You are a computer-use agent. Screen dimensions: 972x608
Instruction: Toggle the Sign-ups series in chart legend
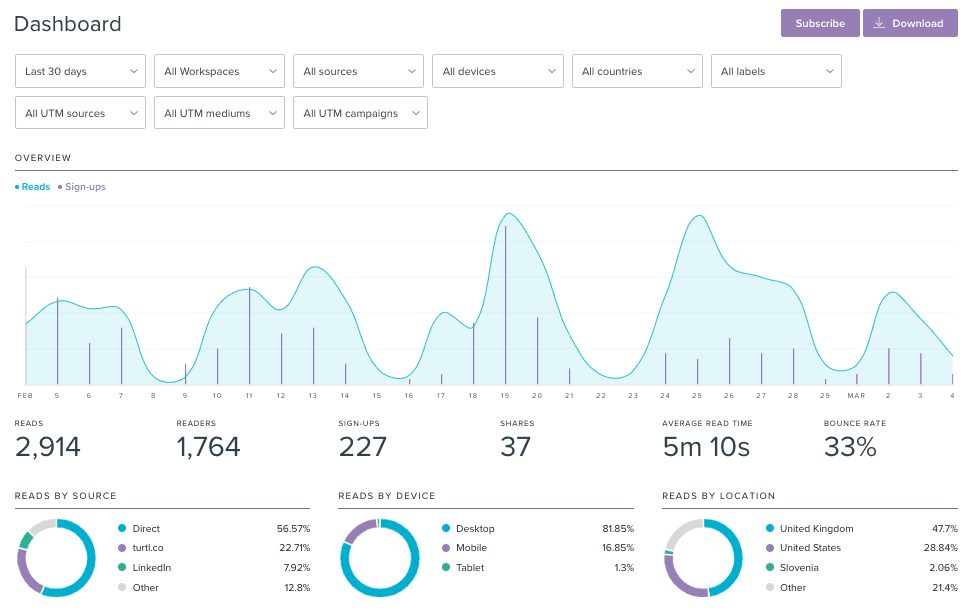[x=83, y=187]
